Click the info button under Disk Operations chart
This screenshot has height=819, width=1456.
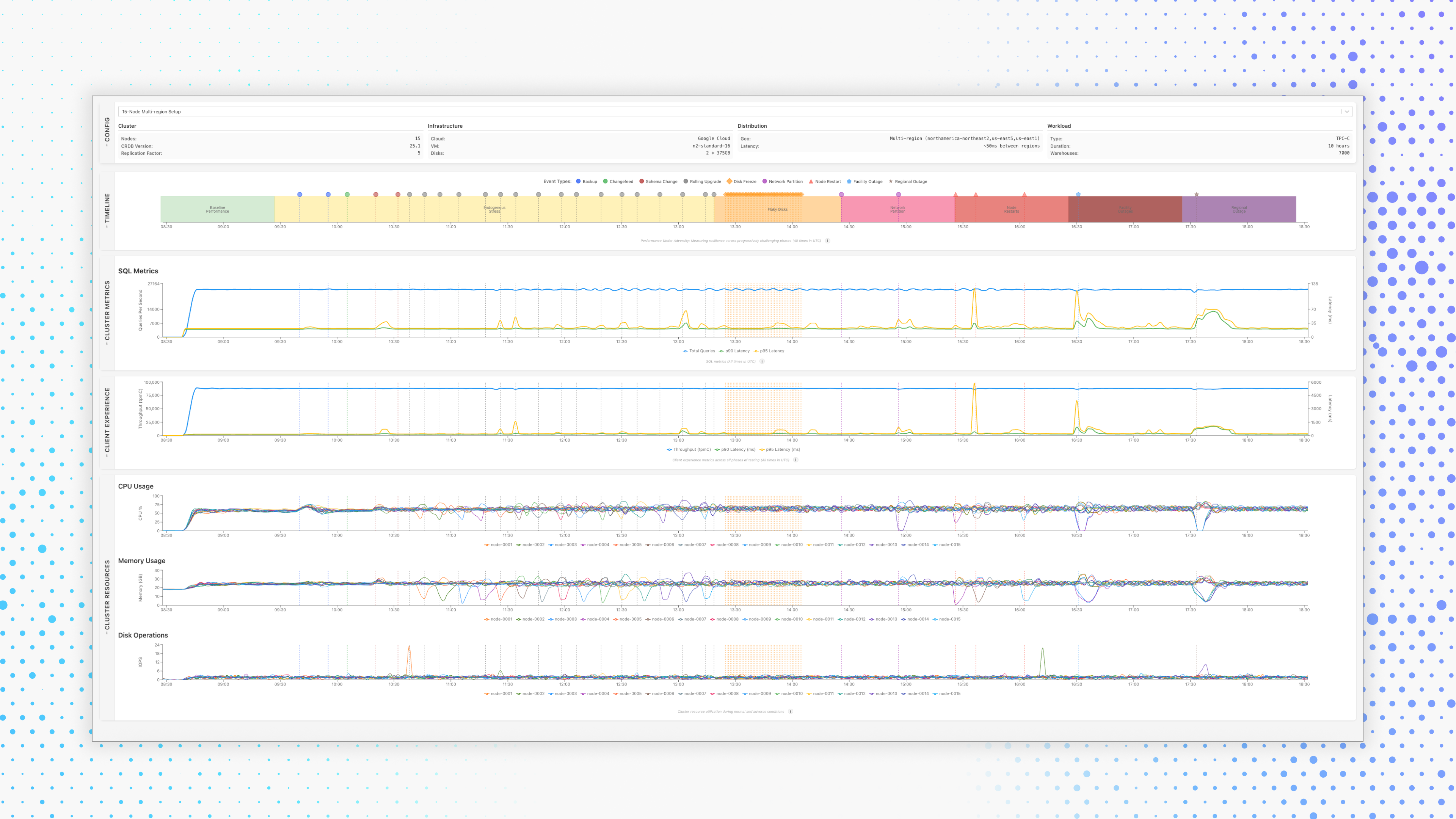[x=790, y=711]
